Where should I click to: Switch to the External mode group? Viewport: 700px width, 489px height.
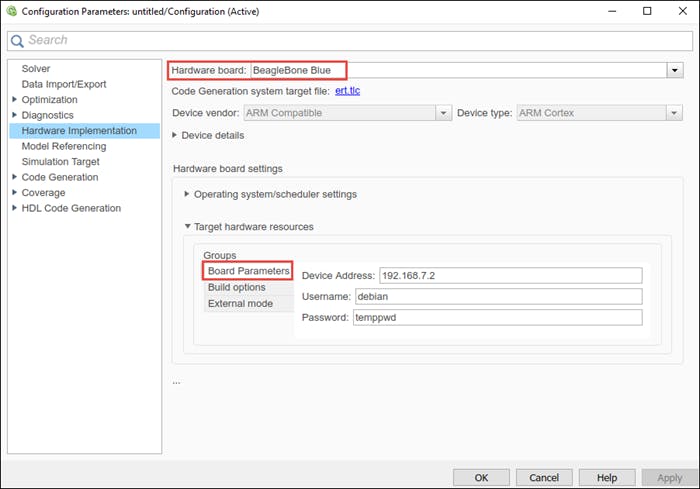tap(240, 303)
